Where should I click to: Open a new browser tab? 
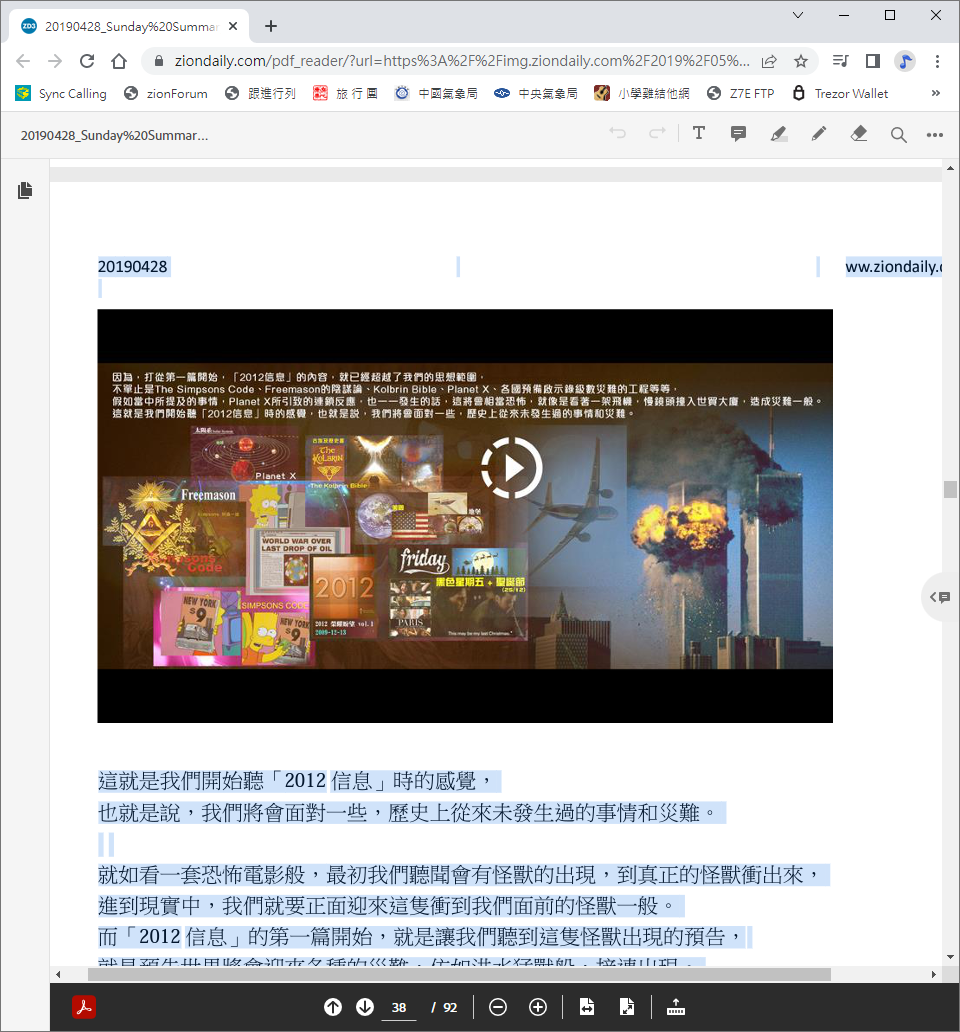point(270,26)
